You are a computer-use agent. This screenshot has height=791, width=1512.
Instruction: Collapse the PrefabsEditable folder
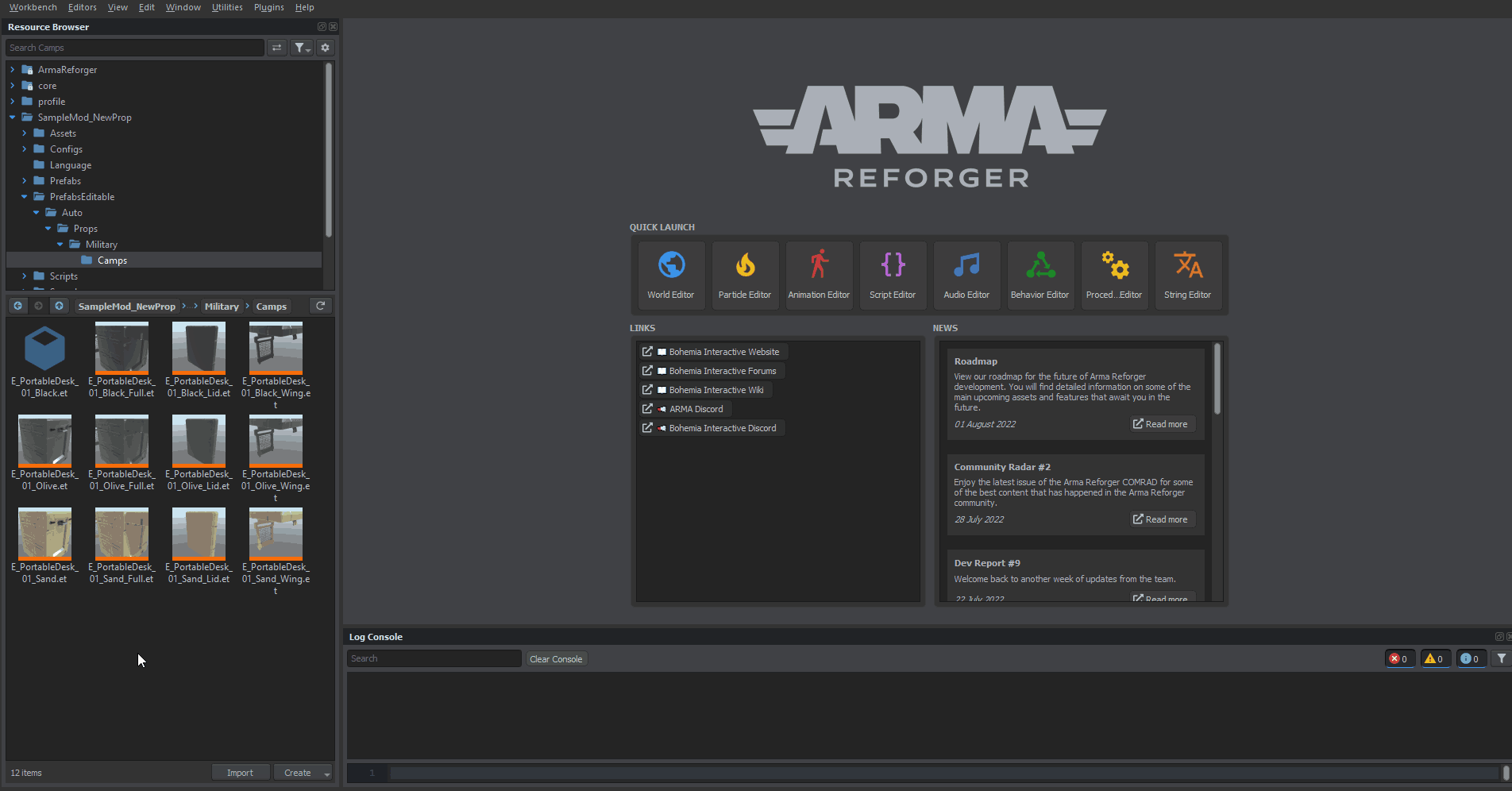[25, 197]
